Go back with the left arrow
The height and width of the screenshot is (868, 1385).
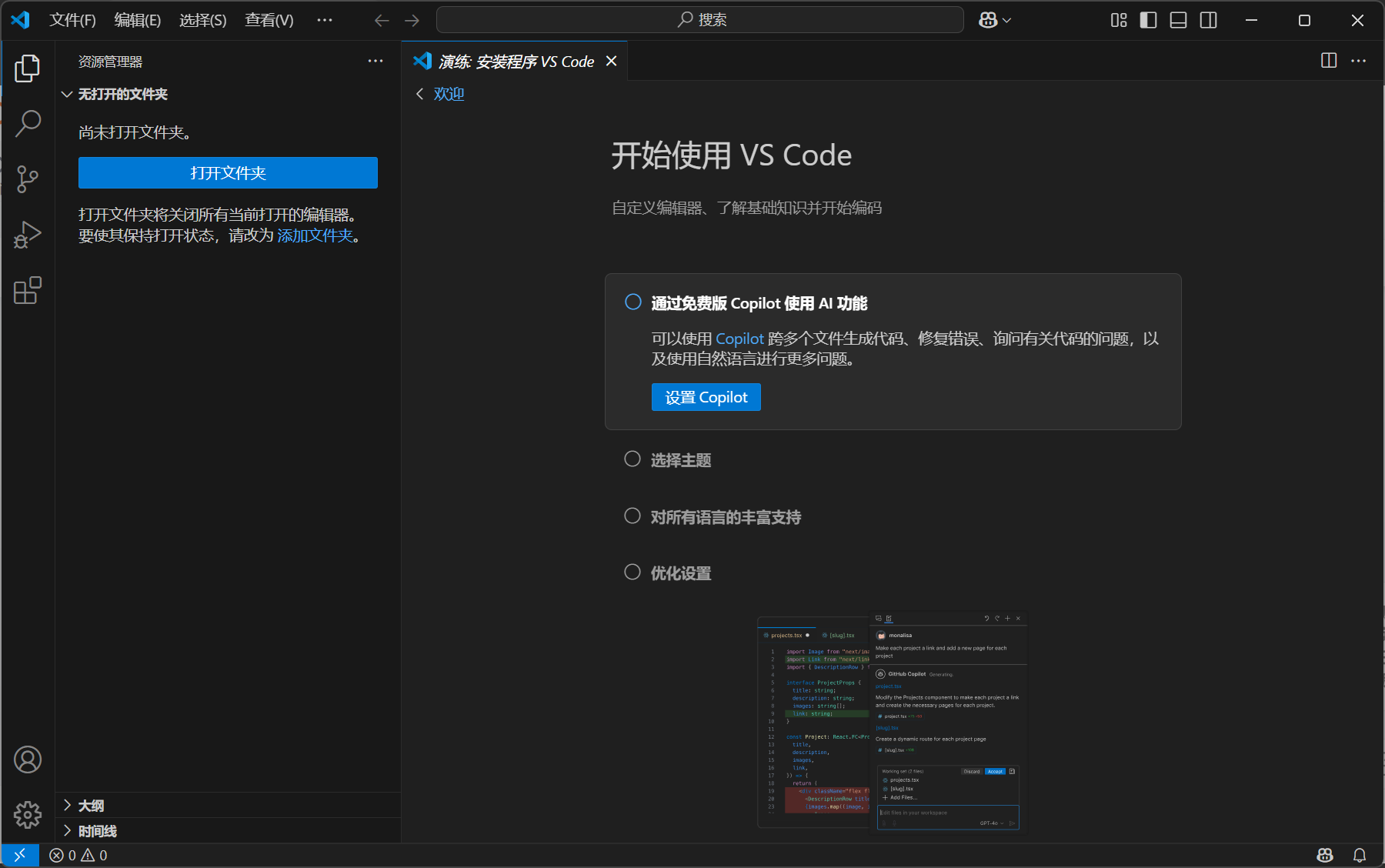[382, 21]
